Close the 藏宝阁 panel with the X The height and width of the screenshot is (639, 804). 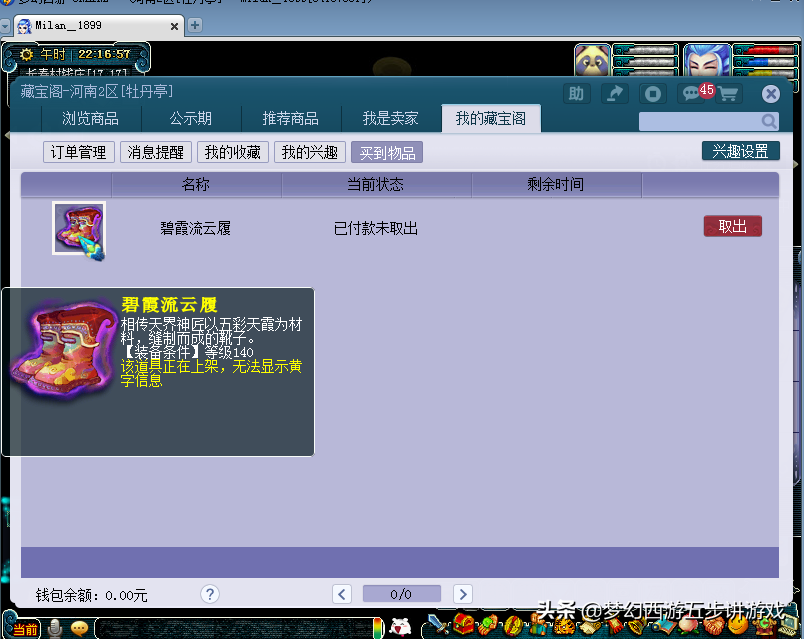tap(771, 94)
